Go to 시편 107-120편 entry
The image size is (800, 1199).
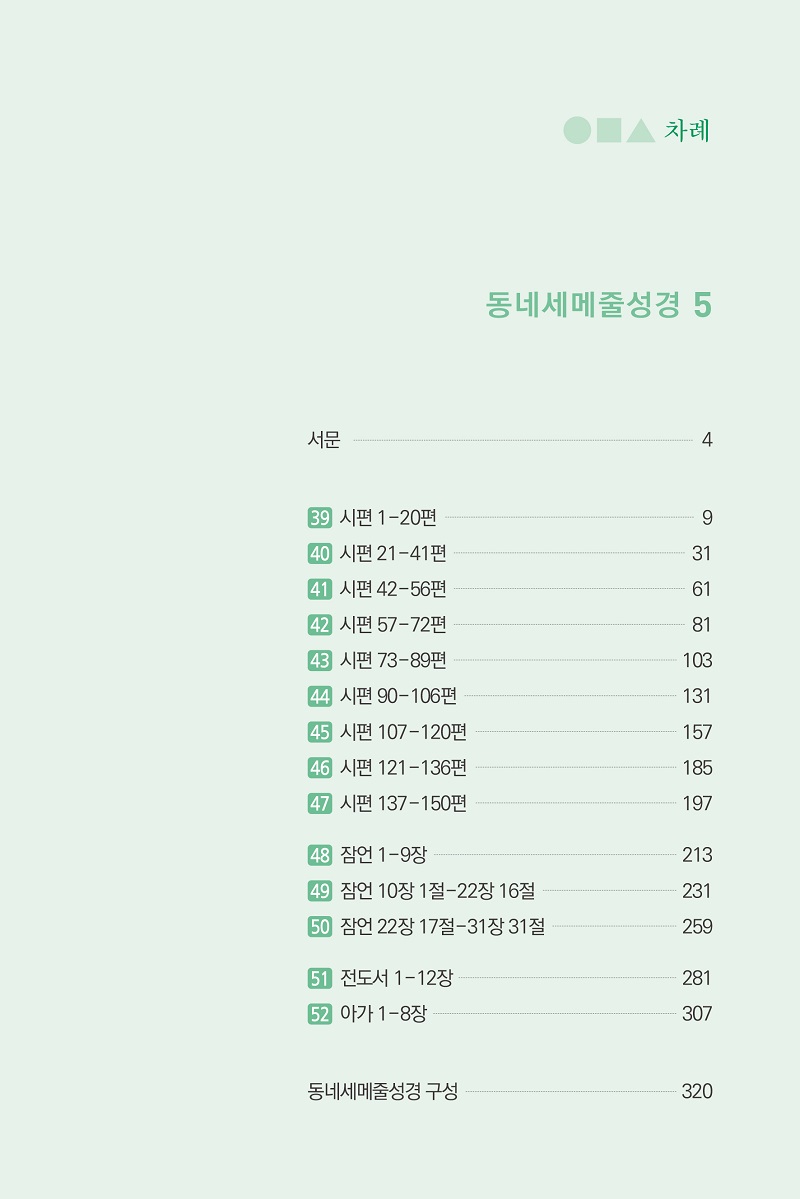click(x=509, y=732)
